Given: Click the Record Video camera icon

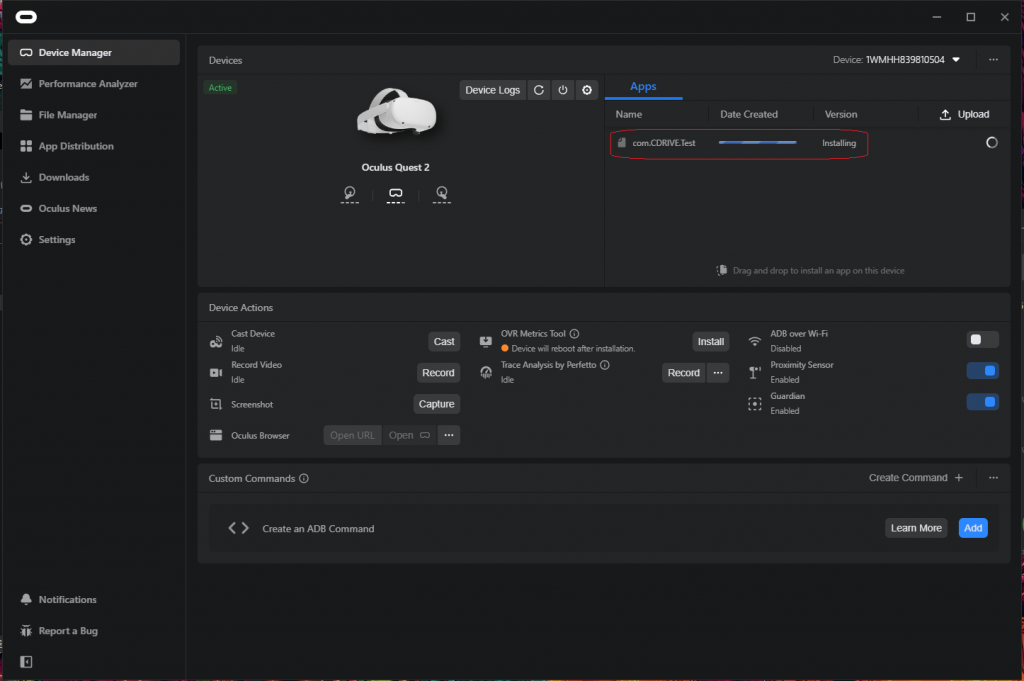Looking at the screenshot, I should click(216, 373).
